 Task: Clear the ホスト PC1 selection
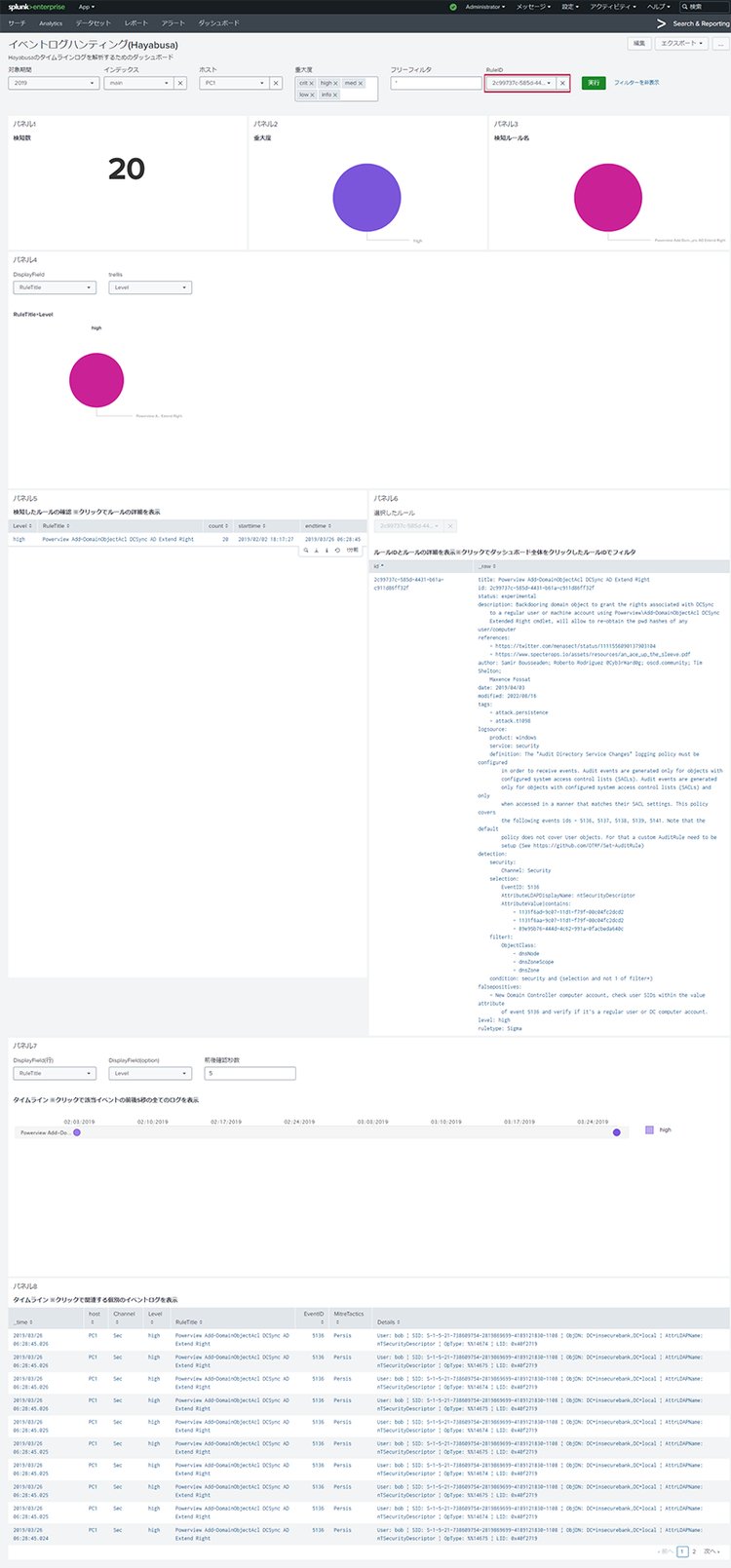276,83
